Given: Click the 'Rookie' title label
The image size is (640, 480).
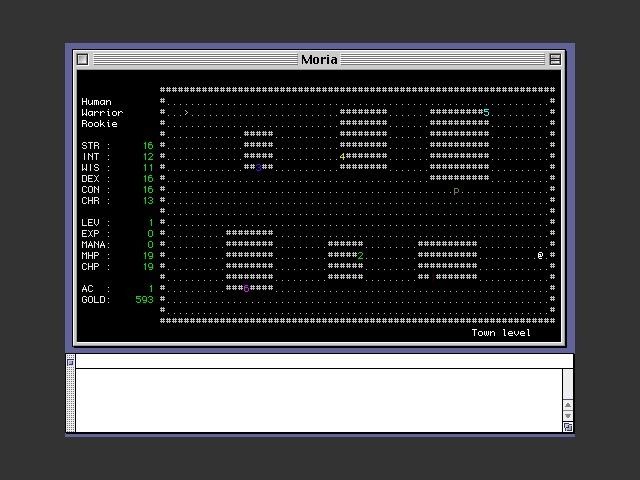Looking at the screenshot, I should pos(99,124).
